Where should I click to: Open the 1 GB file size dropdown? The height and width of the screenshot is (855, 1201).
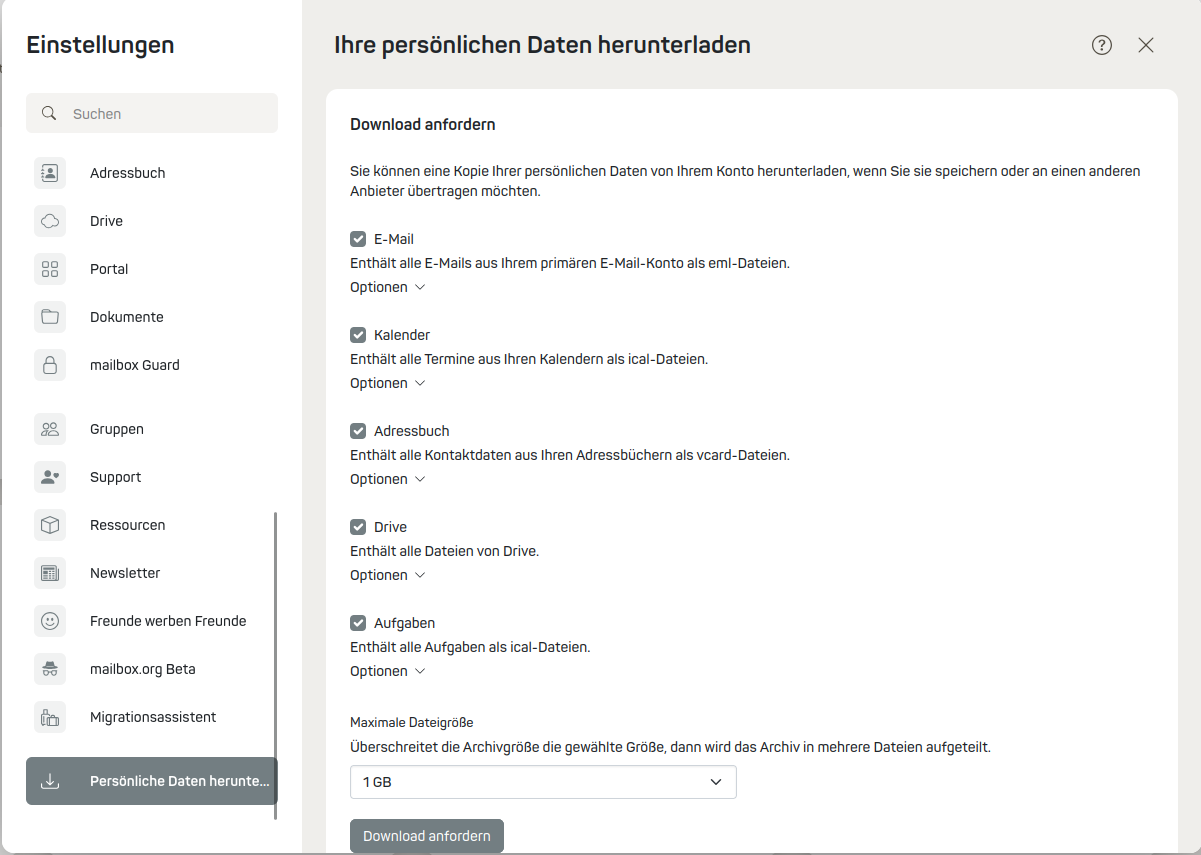543,782
